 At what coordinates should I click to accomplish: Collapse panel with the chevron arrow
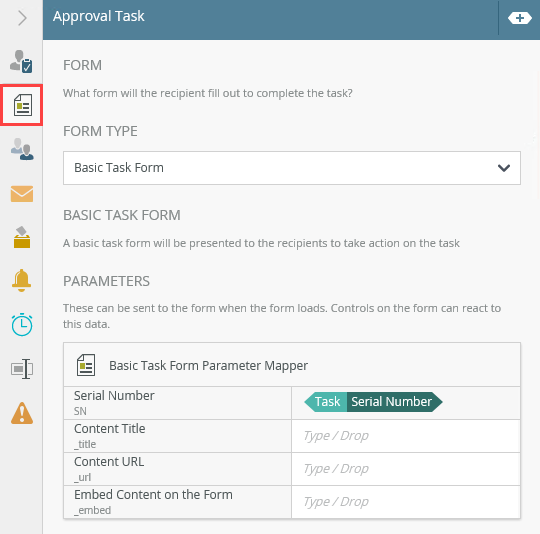click(x=22, y=18)
